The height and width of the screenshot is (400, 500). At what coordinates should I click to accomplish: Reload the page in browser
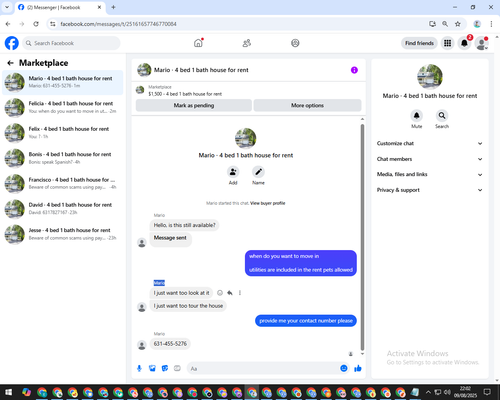[36, 24]
